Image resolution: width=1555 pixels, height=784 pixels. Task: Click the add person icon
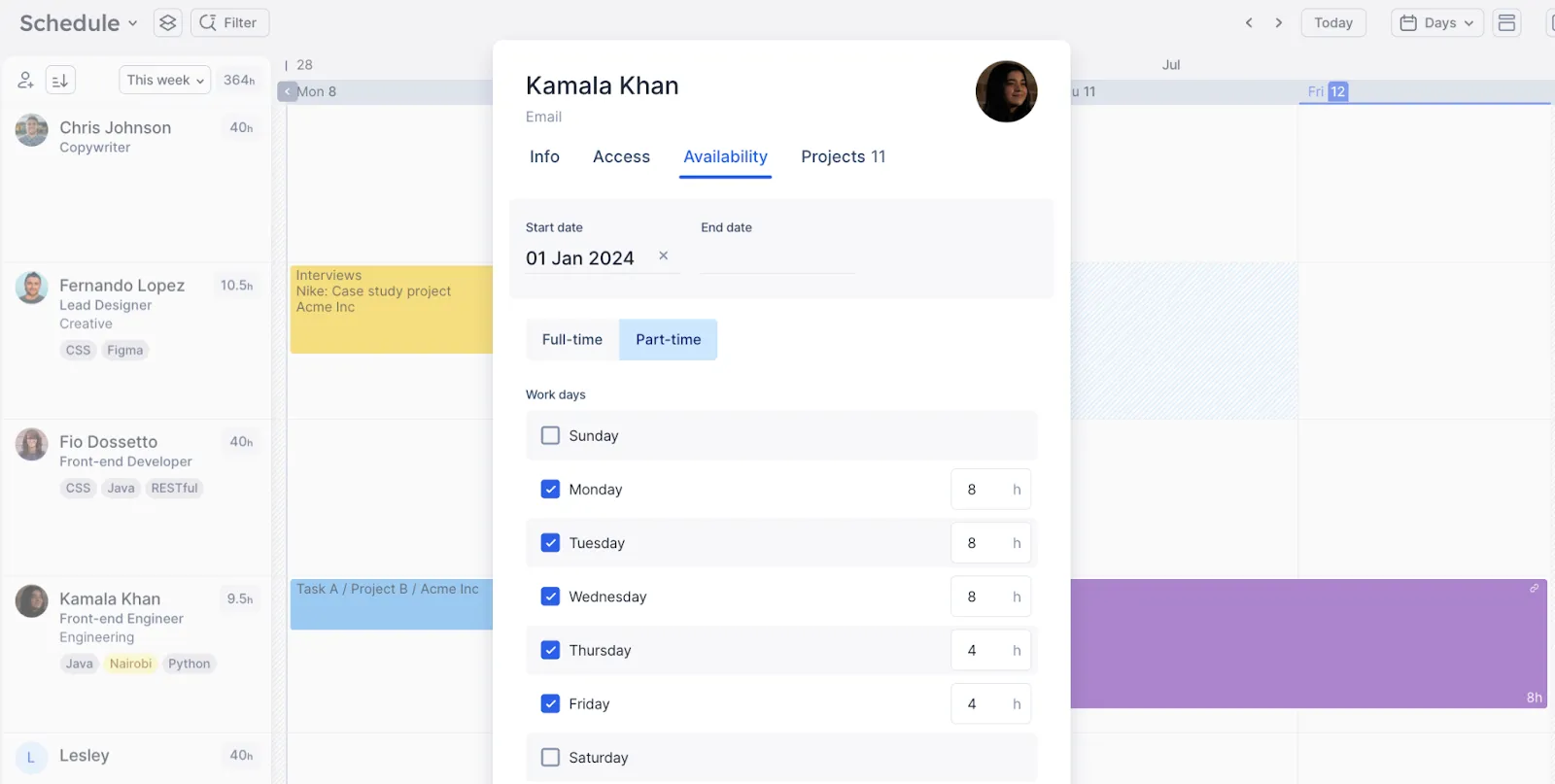click(x=26, y=80)
